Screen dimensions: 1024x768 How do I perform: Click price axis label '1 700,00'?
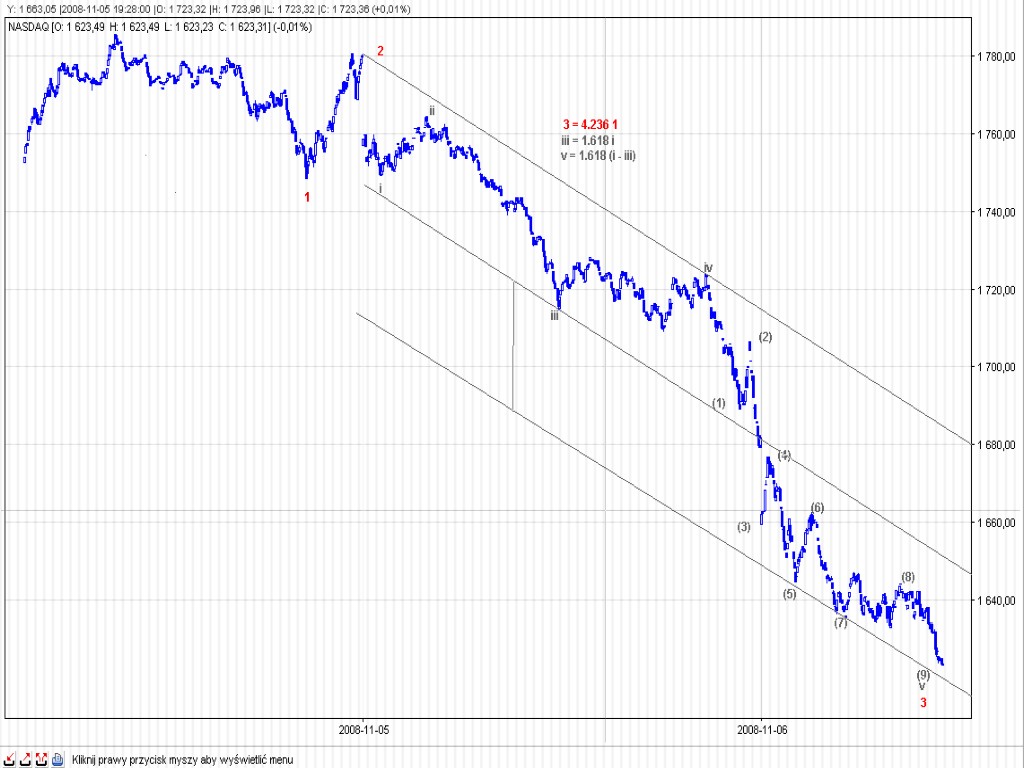pyautogui.click(x=997, y=367)
